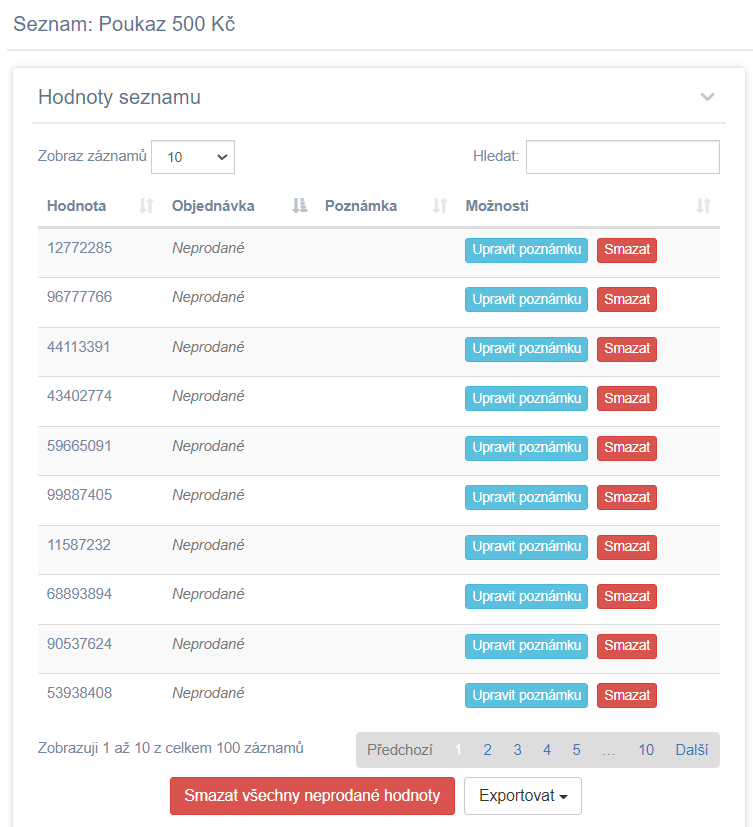This screenshot has width=753, height=827.
Task: Select value cell 99887405
Action: click(80, 495)
